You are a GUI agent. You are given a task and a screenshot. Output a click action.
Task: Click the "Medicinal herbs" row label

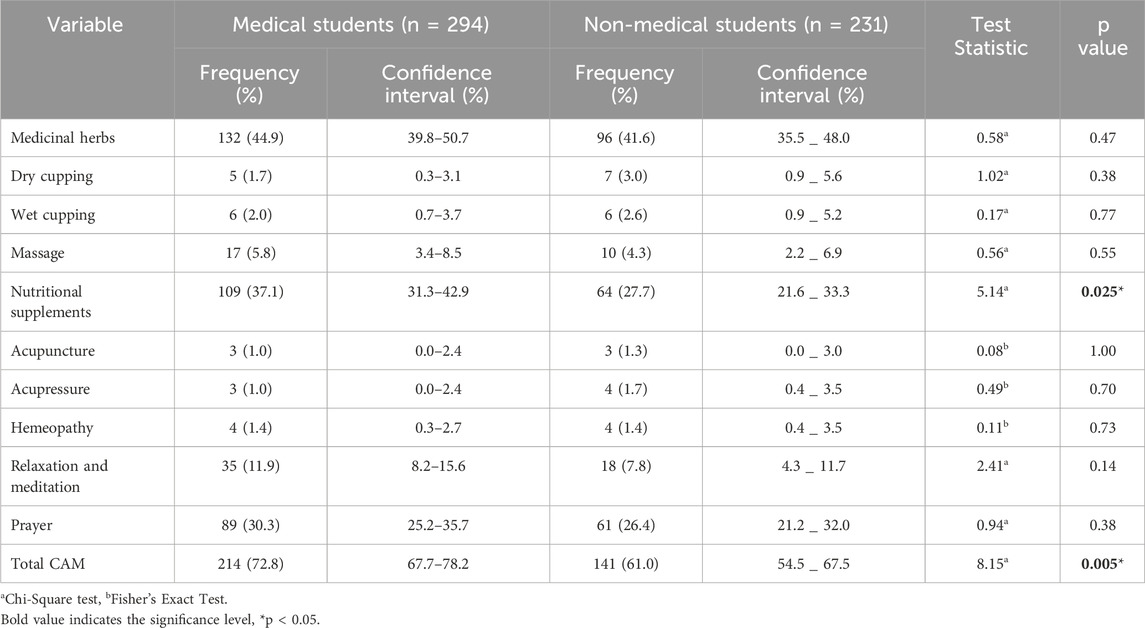[61, 138]
